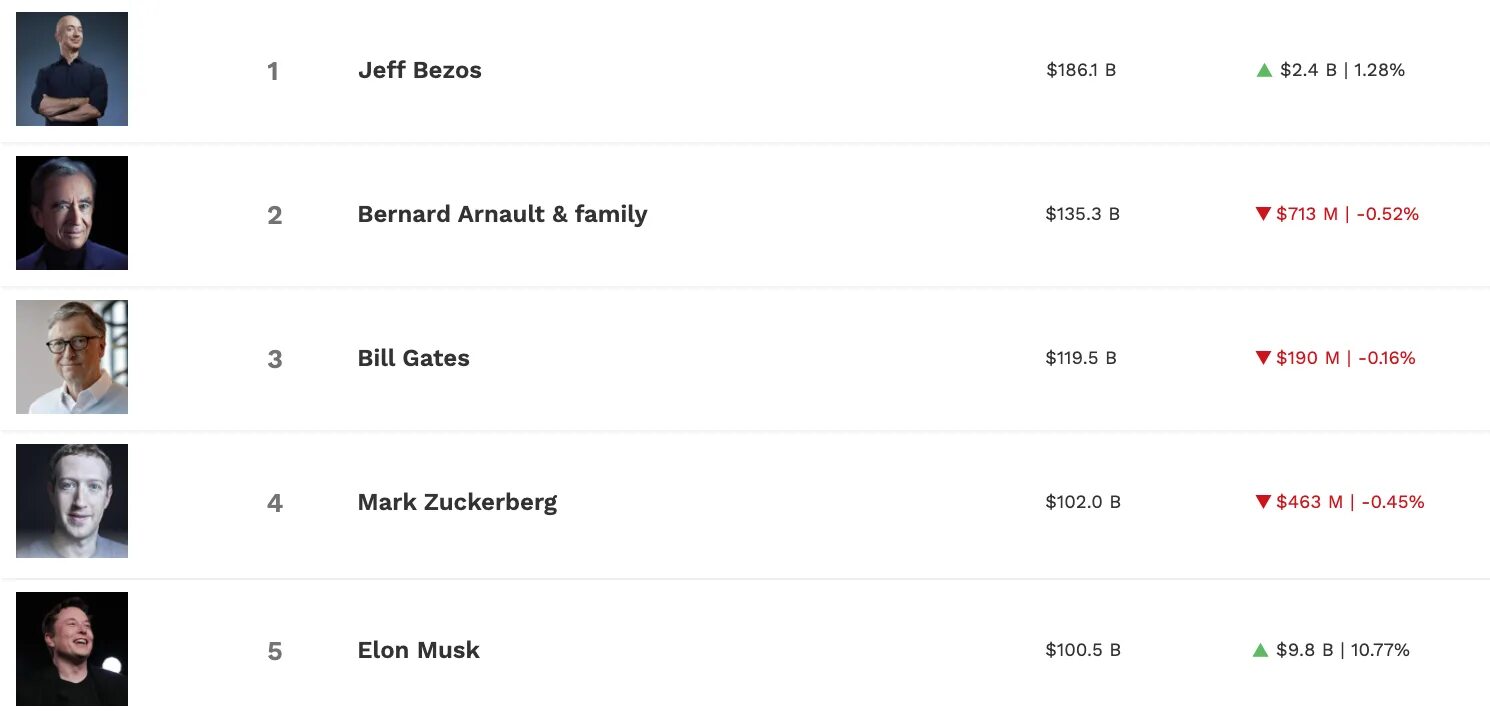The width and height of the screenshot is (1490, 724).
Task: Click red down arrow beside $713 M
Action: pyautogui.click(x=1263, y=214)
